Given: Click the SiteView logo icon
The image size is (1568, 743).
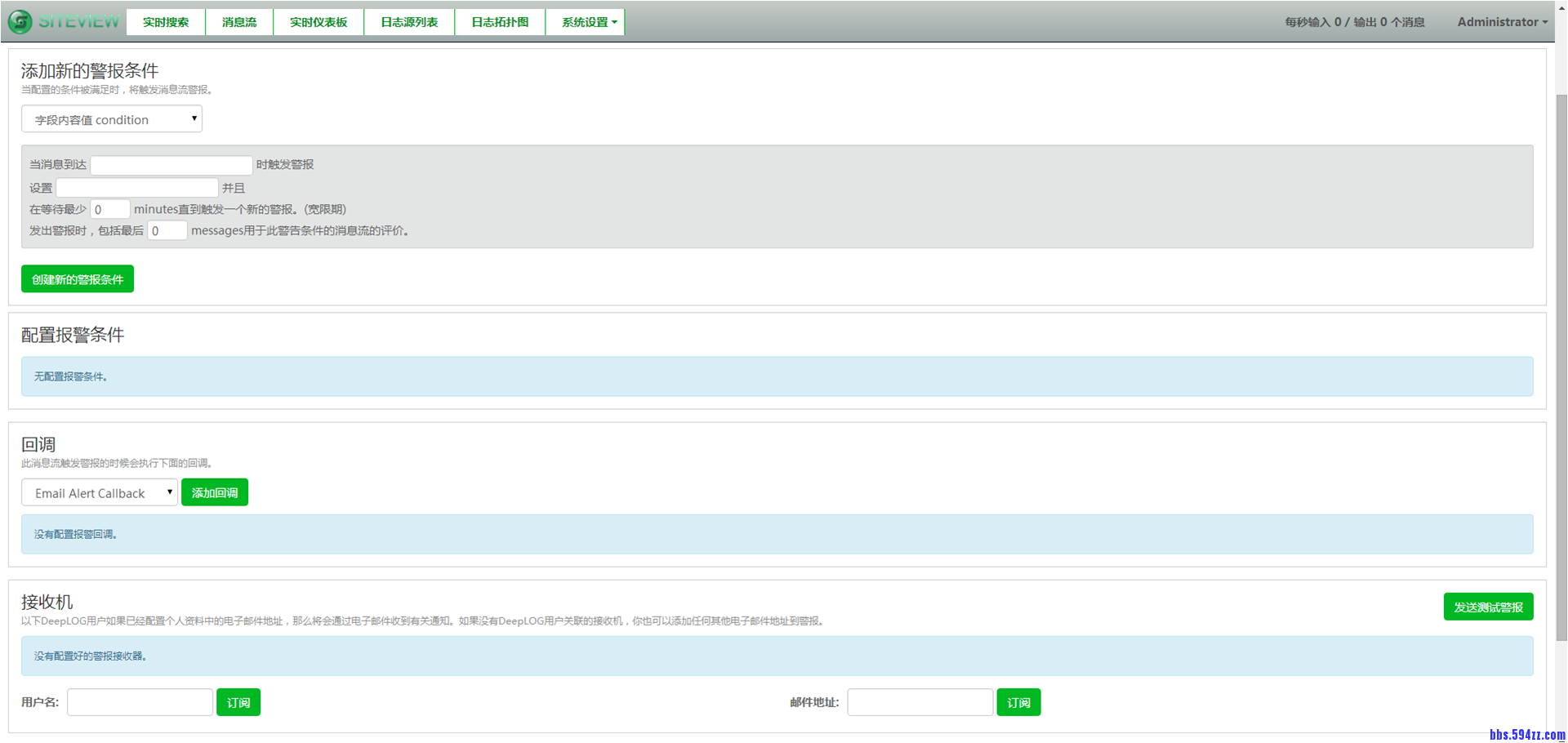Looking at the screenshot, I should click(20, 22).
